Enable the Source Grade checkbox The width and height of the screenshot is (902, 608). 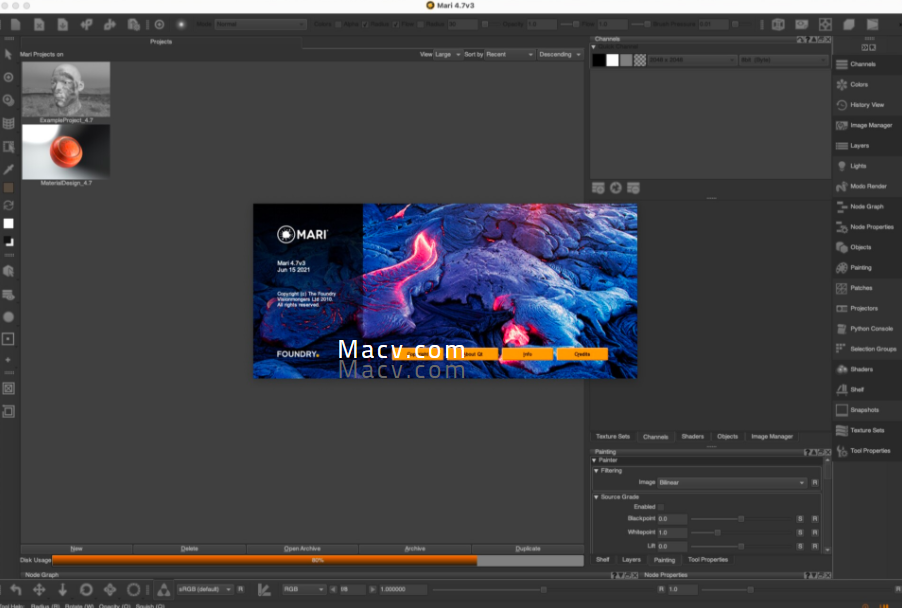pyautogui.click(x=661, y=507)
